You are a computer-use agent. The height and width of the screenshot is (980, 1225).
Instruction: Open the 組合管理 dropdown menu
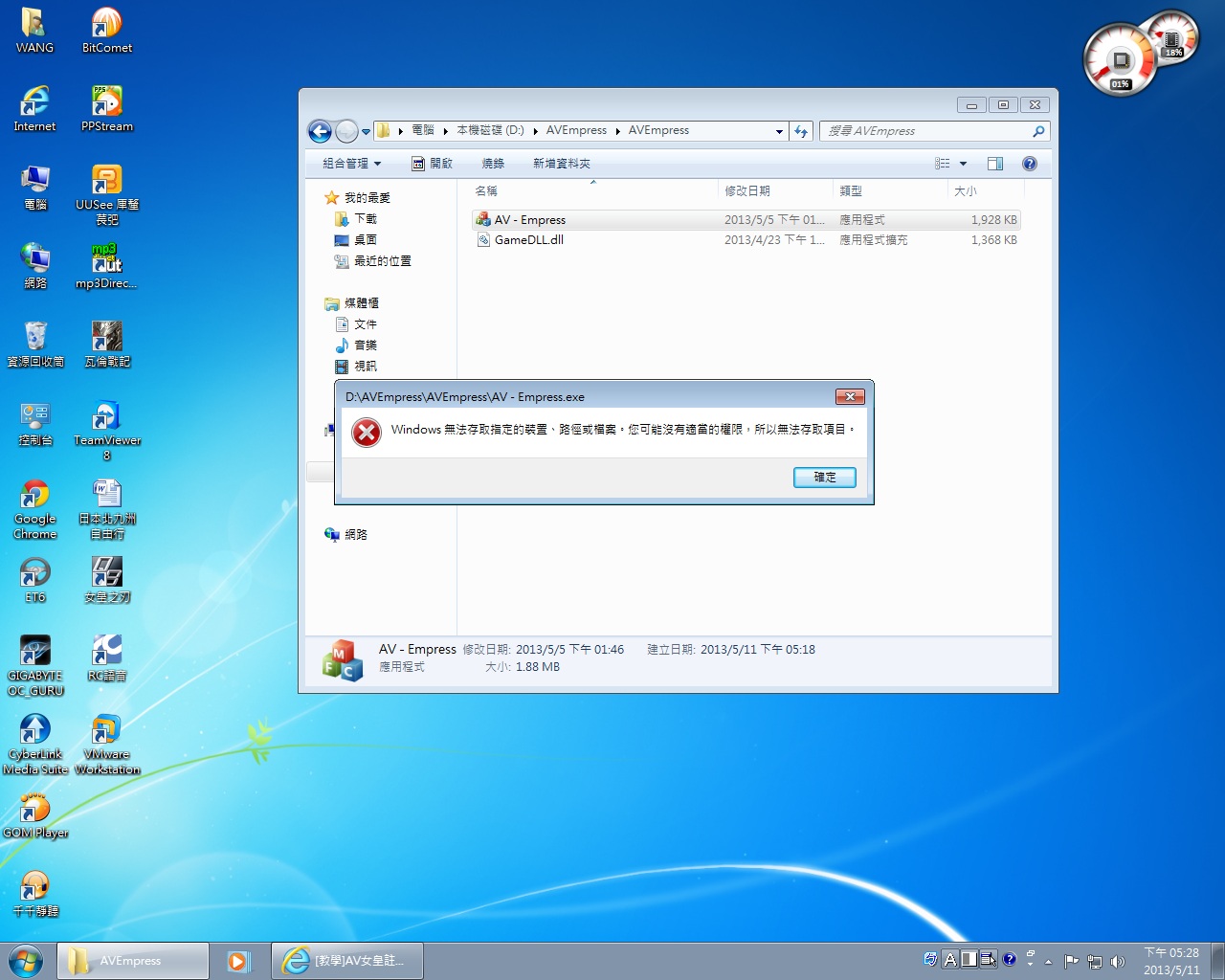pyautogui.click(x=352, y=164)
